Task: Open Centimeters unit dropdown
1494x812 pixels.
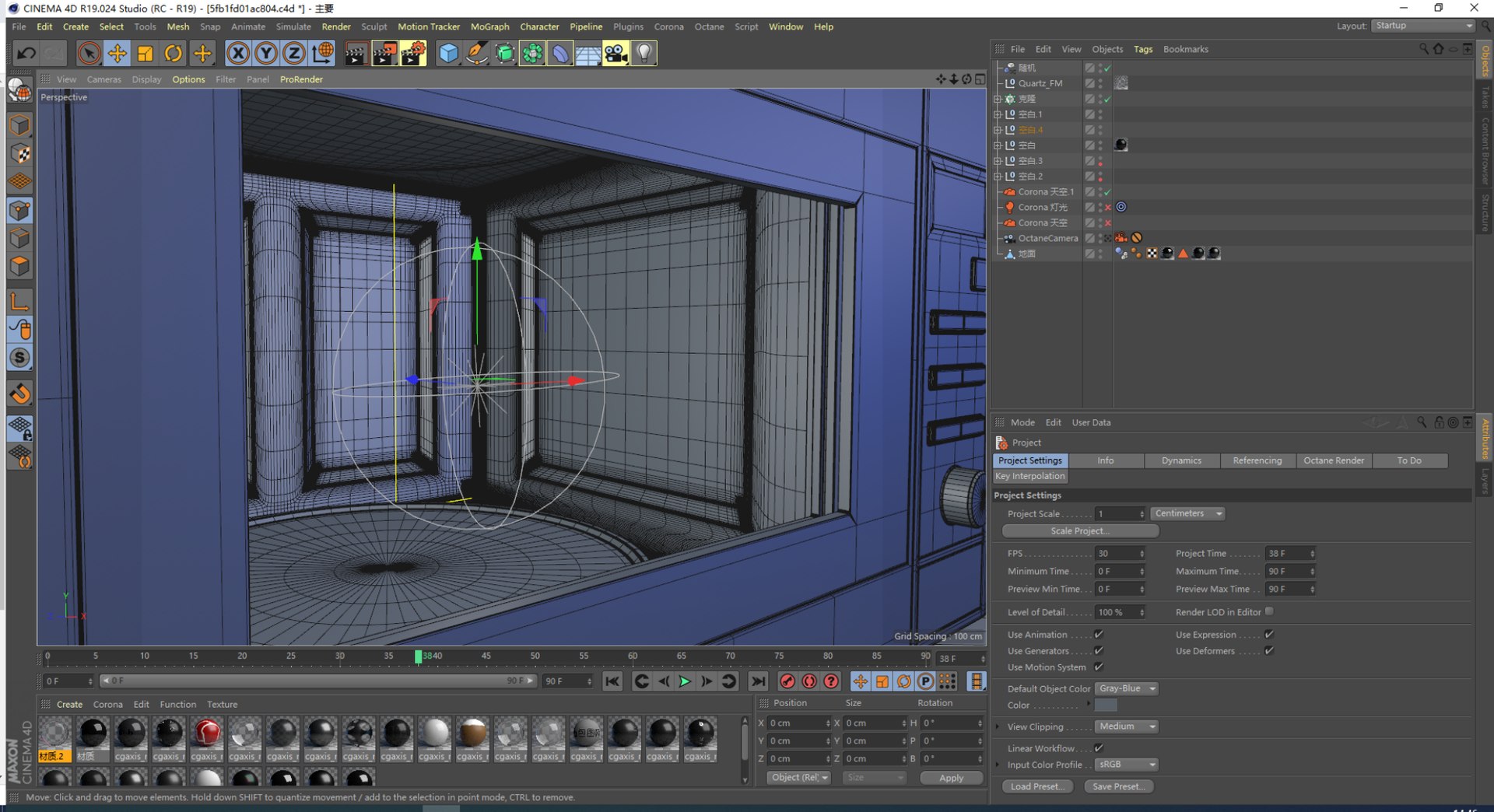Action: [x=1187, y=513]
